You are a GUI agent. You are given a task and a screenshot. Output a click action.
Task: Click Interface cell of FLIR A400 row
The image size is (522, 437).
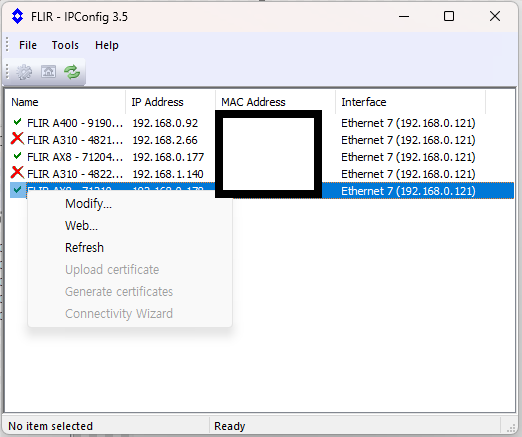click(x=408, y=123)
